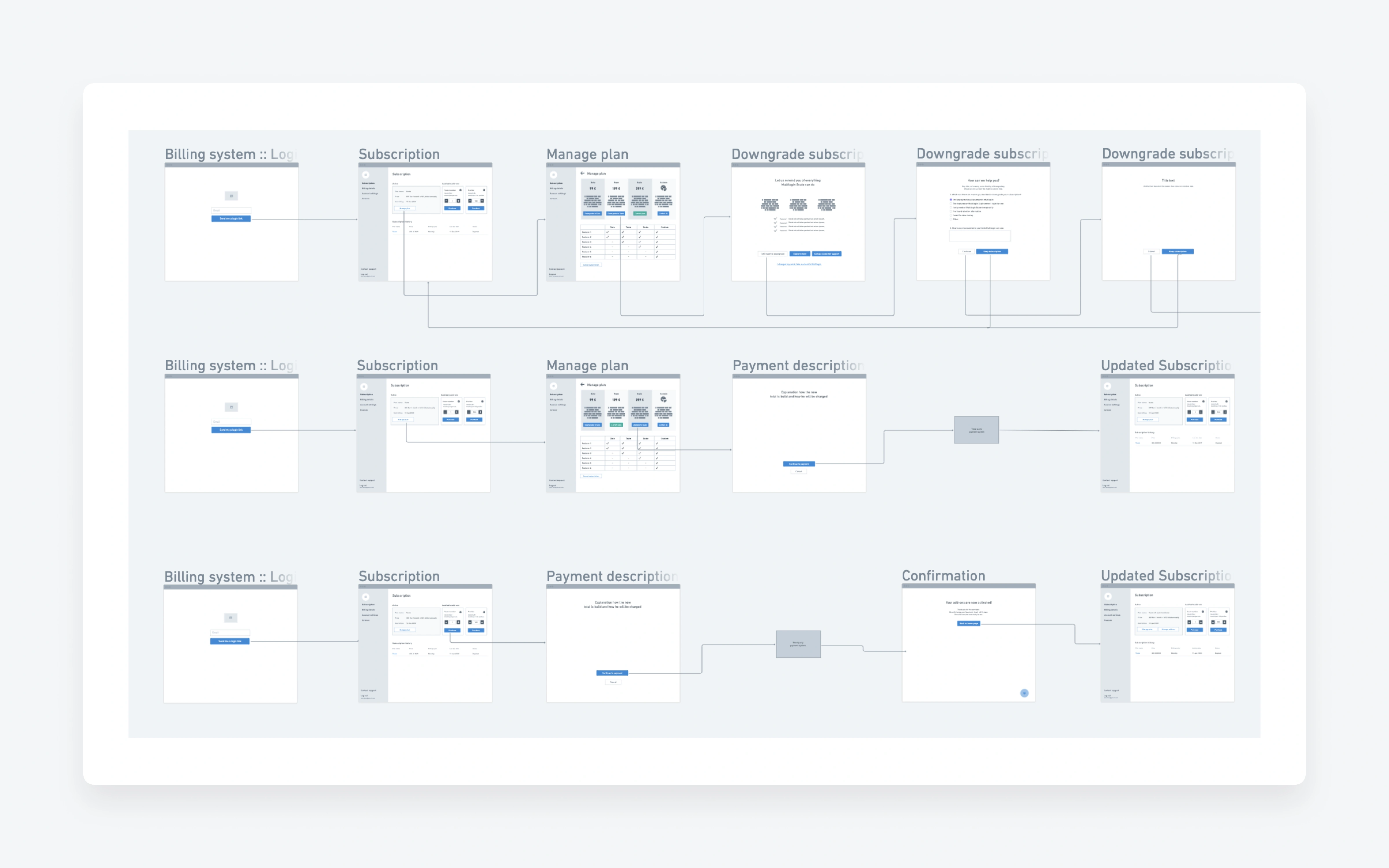This screenshot has height=868, width=1389.
Task: Click 'Continue to payment' in middle-row Payment description
Action: point(799,464)
